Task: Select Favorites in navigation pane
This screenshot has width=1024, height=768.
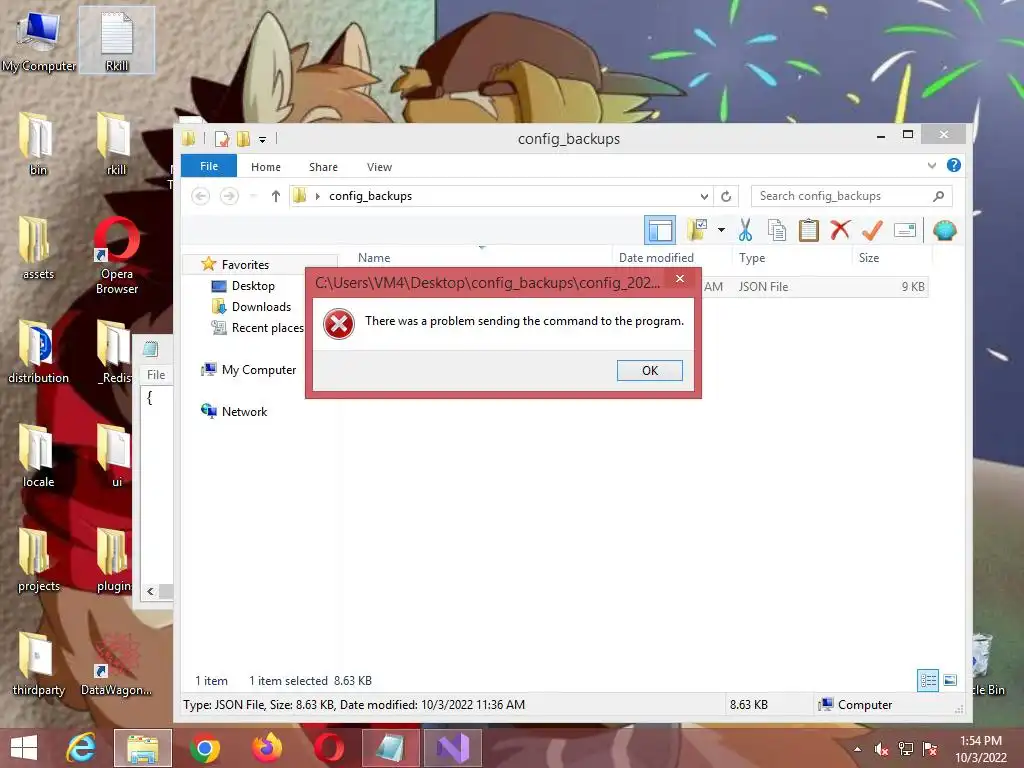Action: click(x=245, y=264)
